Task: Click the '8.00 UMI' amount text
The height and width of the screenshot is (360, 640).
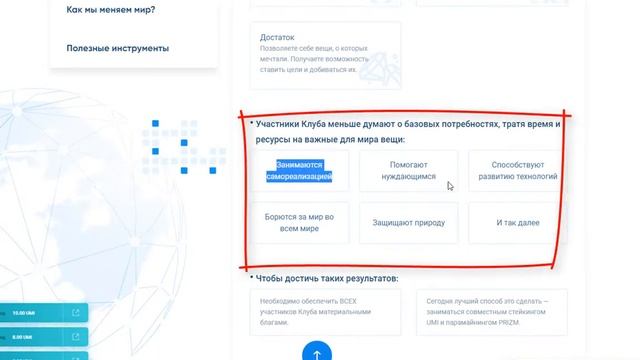Action: pyautogui.click(x=22, y=337)
